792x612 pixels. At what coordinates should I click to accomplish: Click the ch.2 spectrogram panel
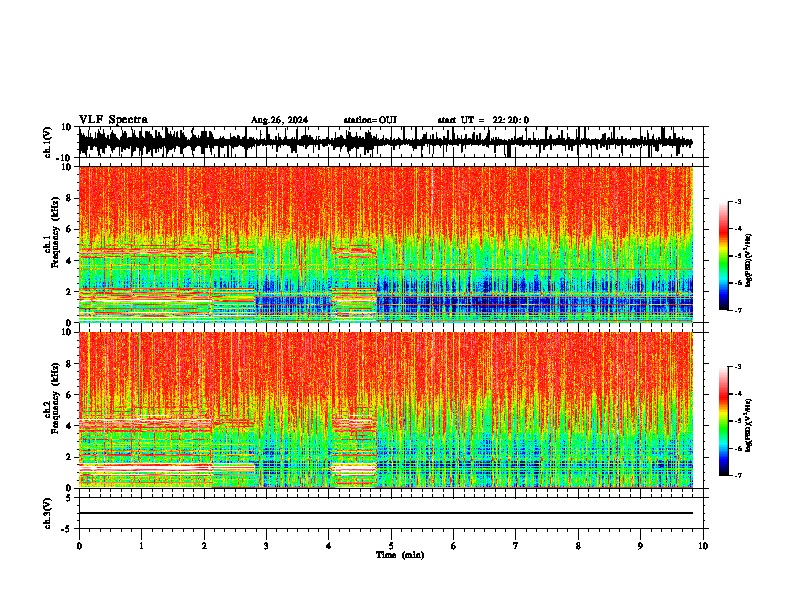coord(385,410)
